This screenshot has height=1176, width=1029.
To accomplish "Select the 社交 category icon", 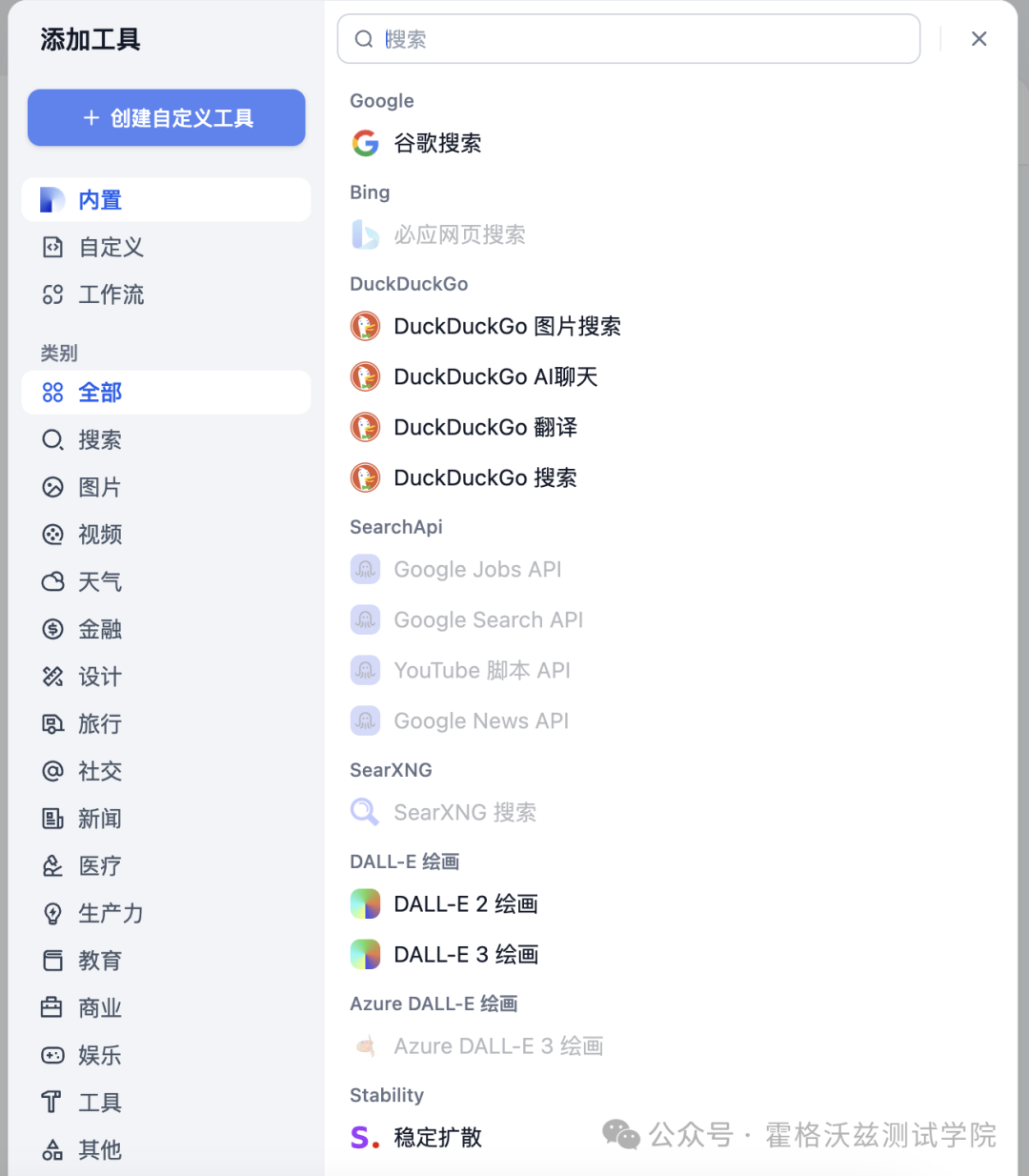I will tap(53, 771).
